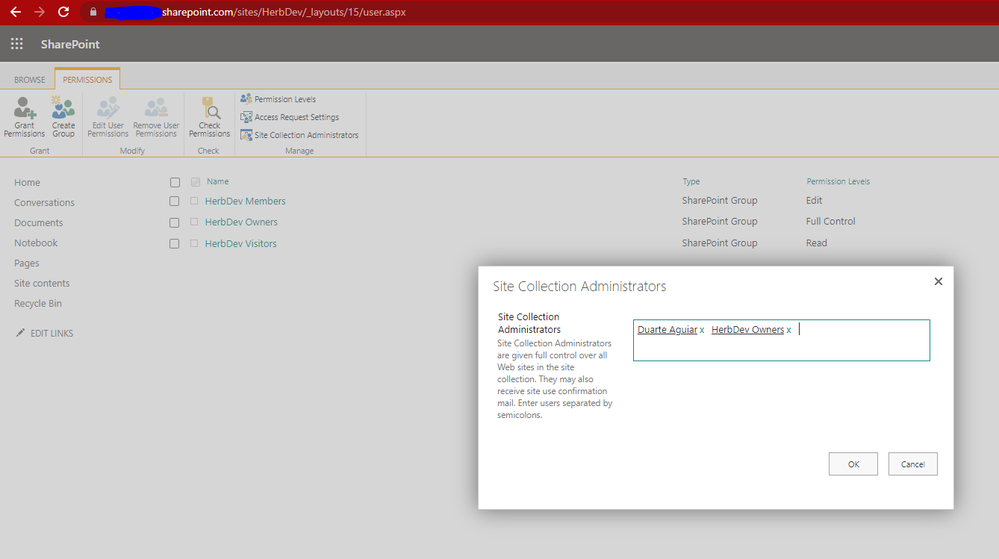Image resolution: width=999 pixels, height=559 pixels.
Task: Click OK in the dialog
Action: (x=853, y=464)
